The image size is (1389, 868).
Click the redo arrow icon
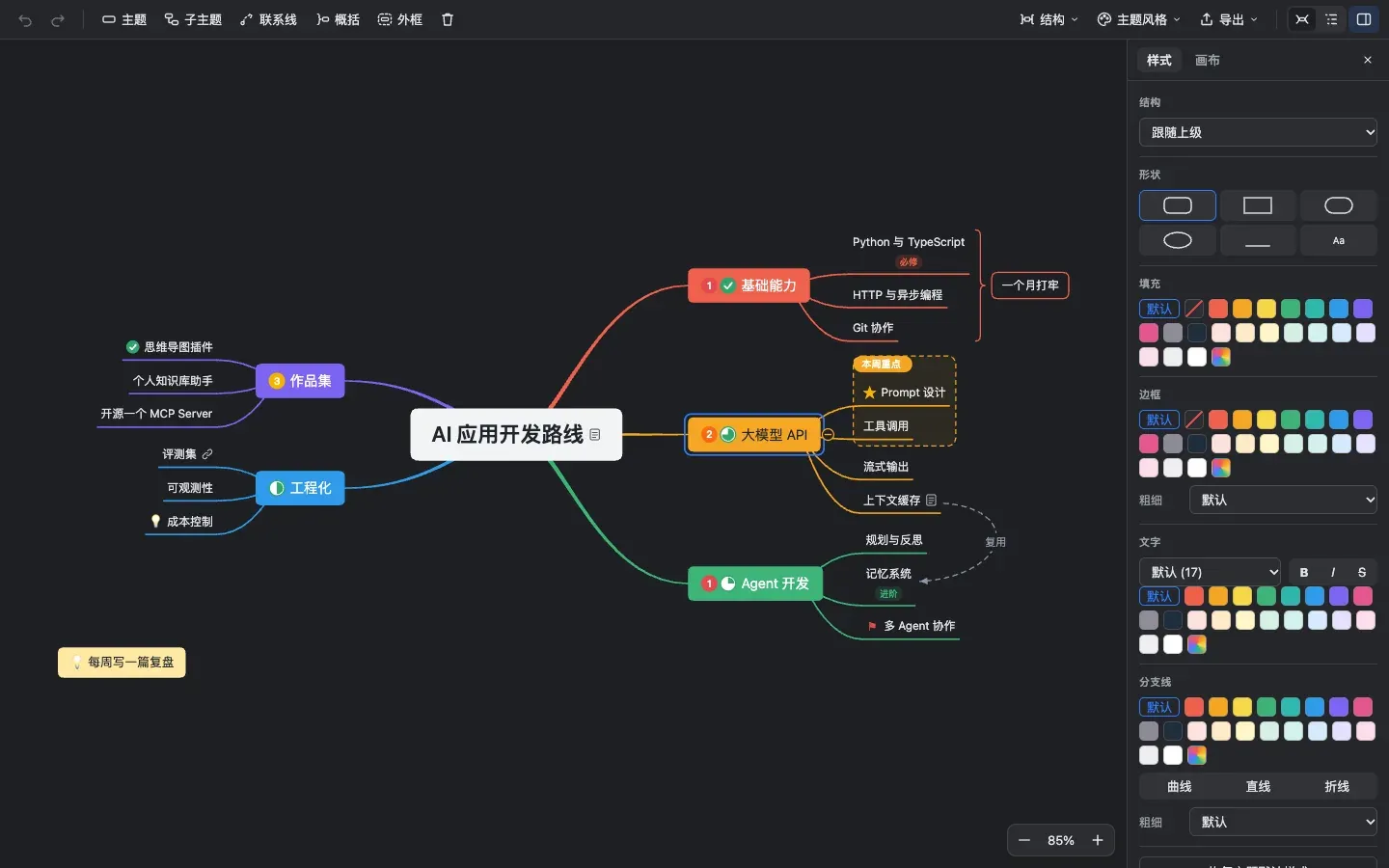coord(58,19)
